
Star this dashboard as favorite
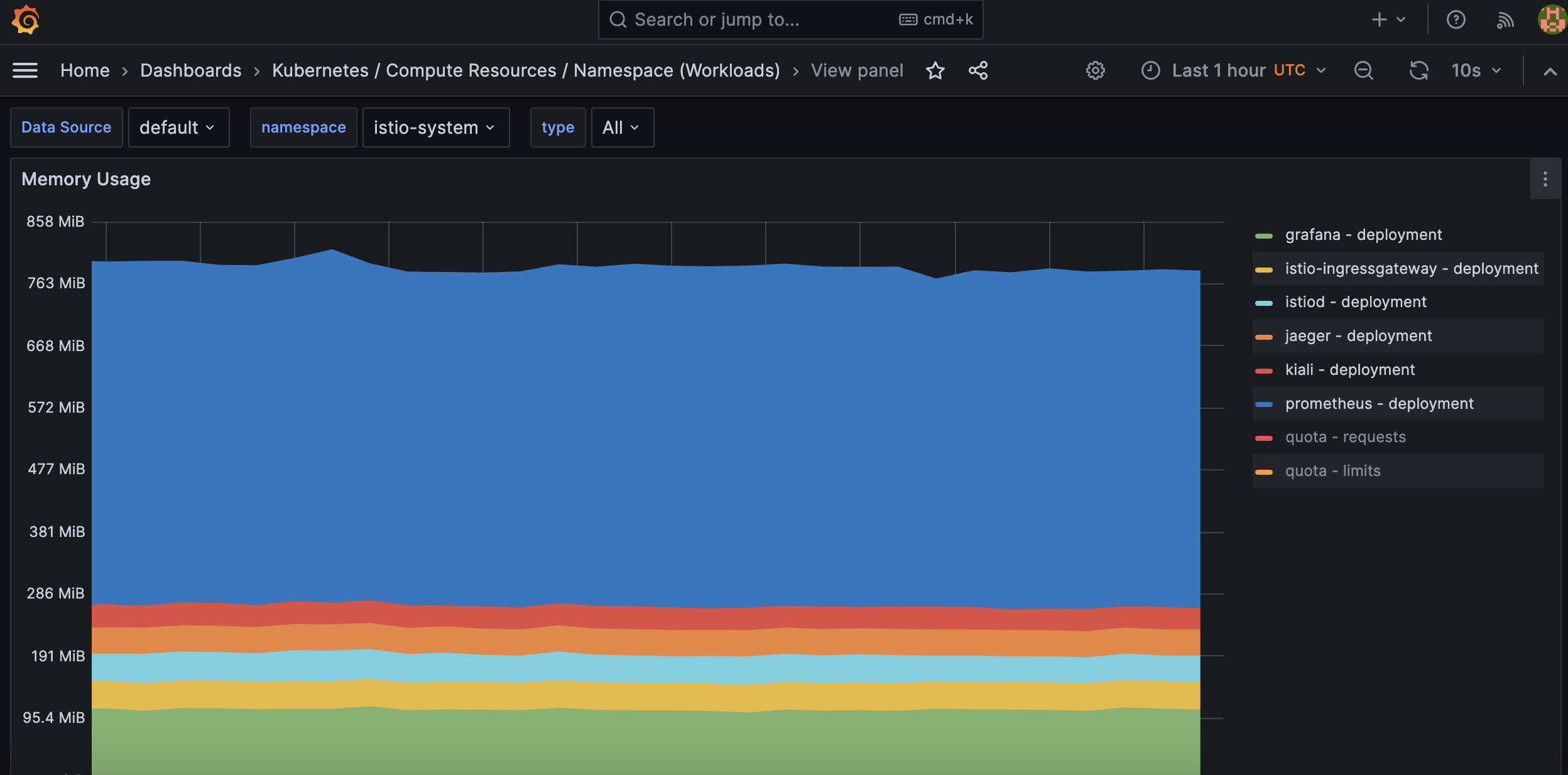click(935, 70)
